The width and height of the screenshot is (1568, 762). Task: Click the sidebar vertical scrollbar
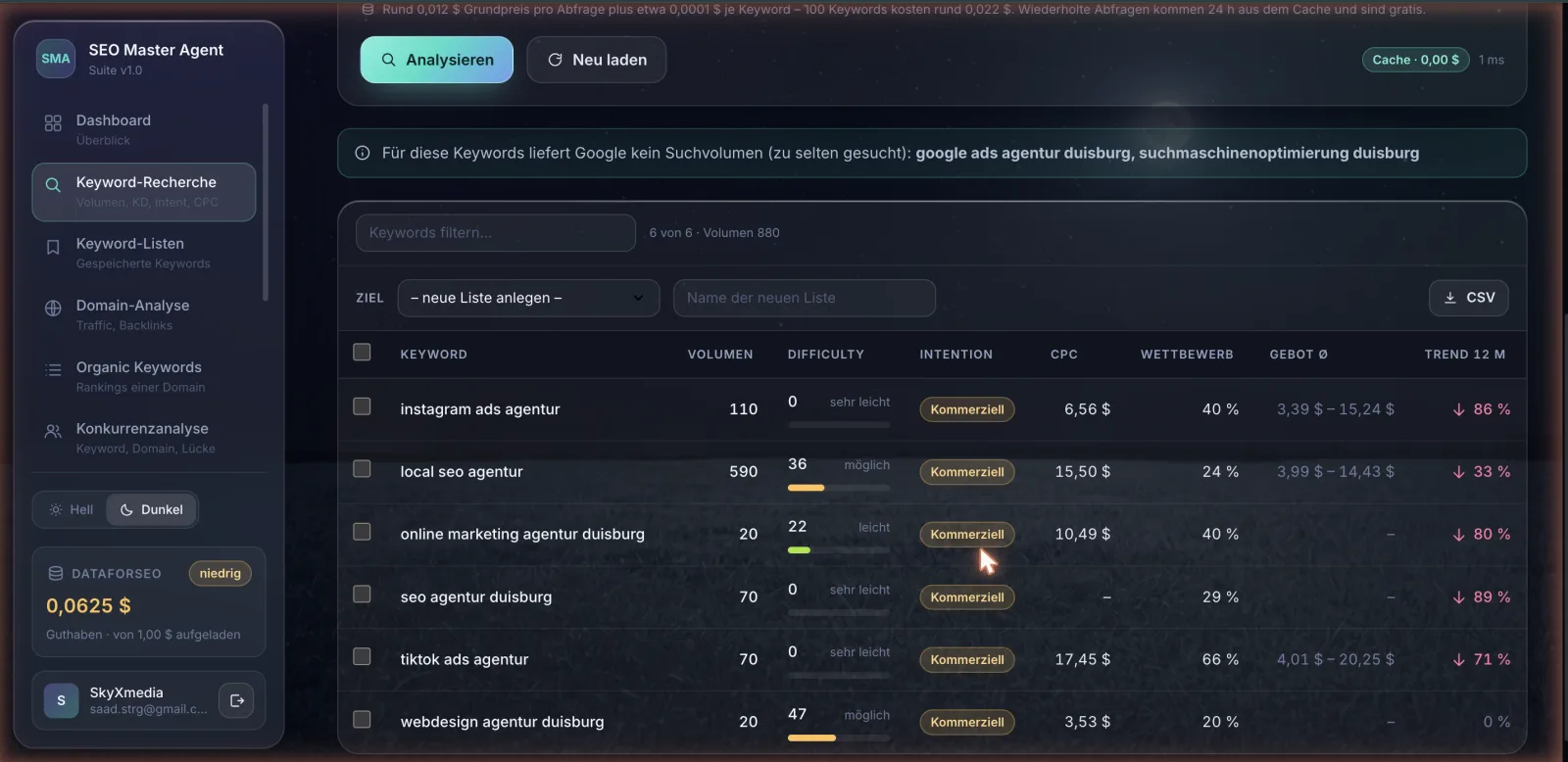[265, 202]
